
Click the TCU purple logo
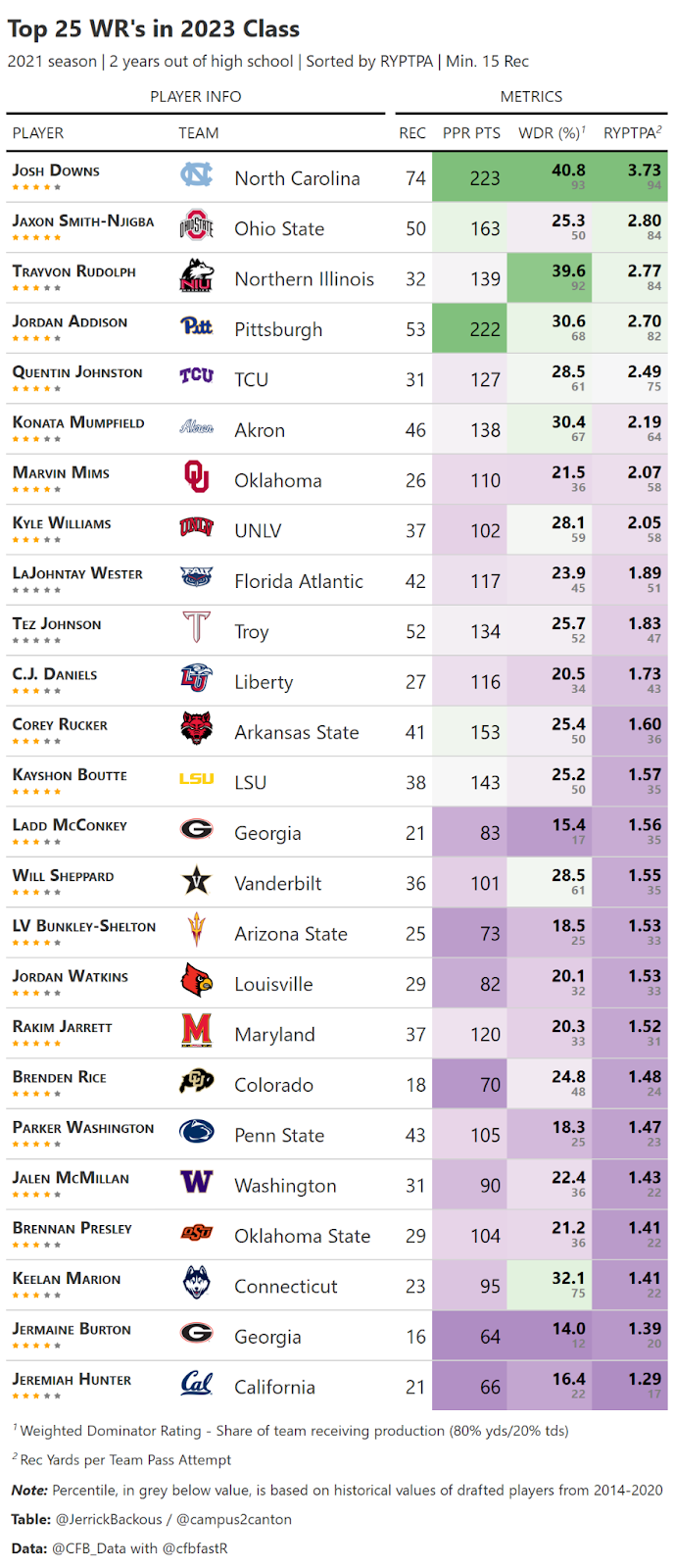click(x=196, y=376)
